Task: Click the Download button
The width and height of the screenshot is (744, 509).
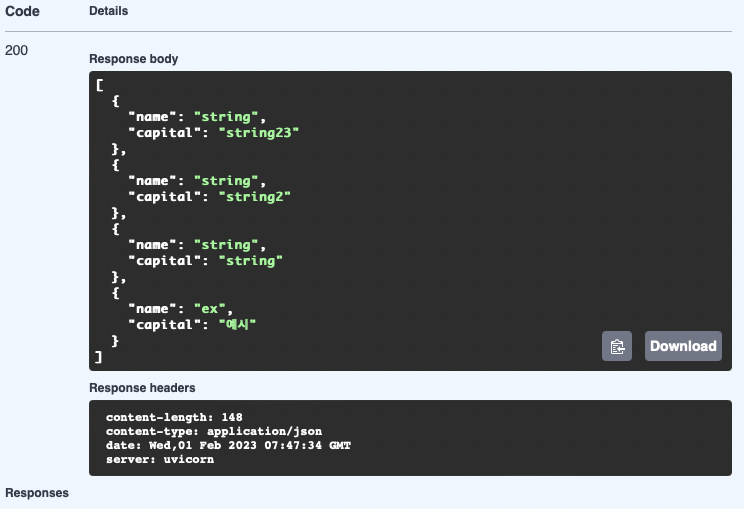Action: coord(683,346)
